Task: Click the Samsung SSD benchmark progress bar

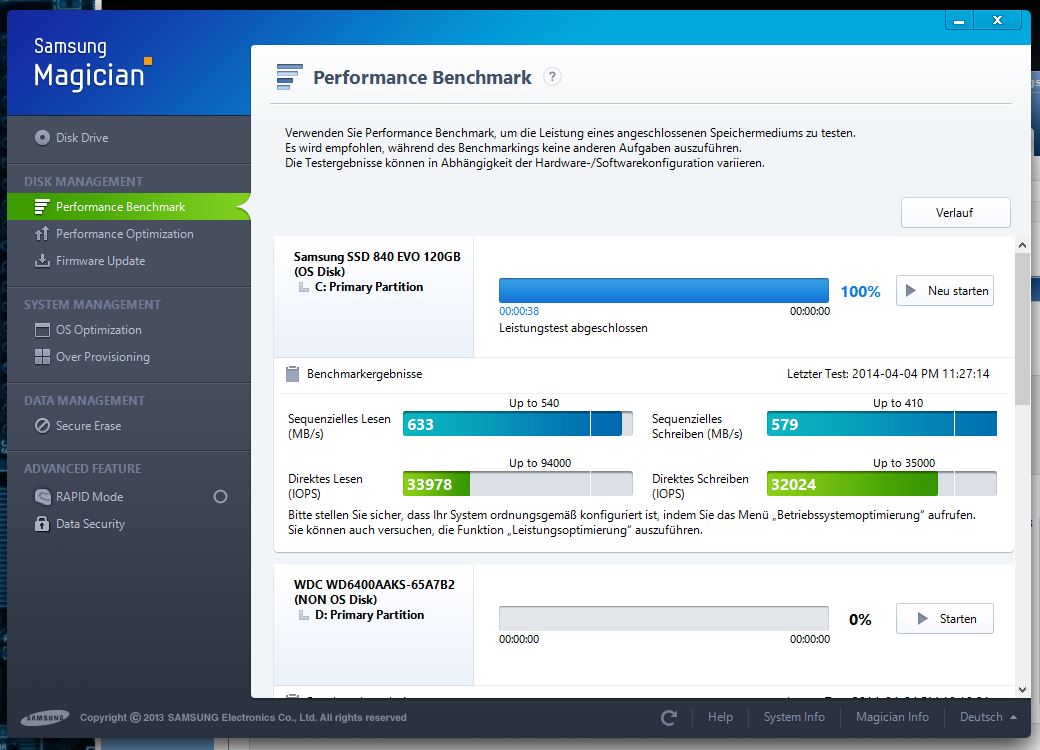Action: coord(664,290)
